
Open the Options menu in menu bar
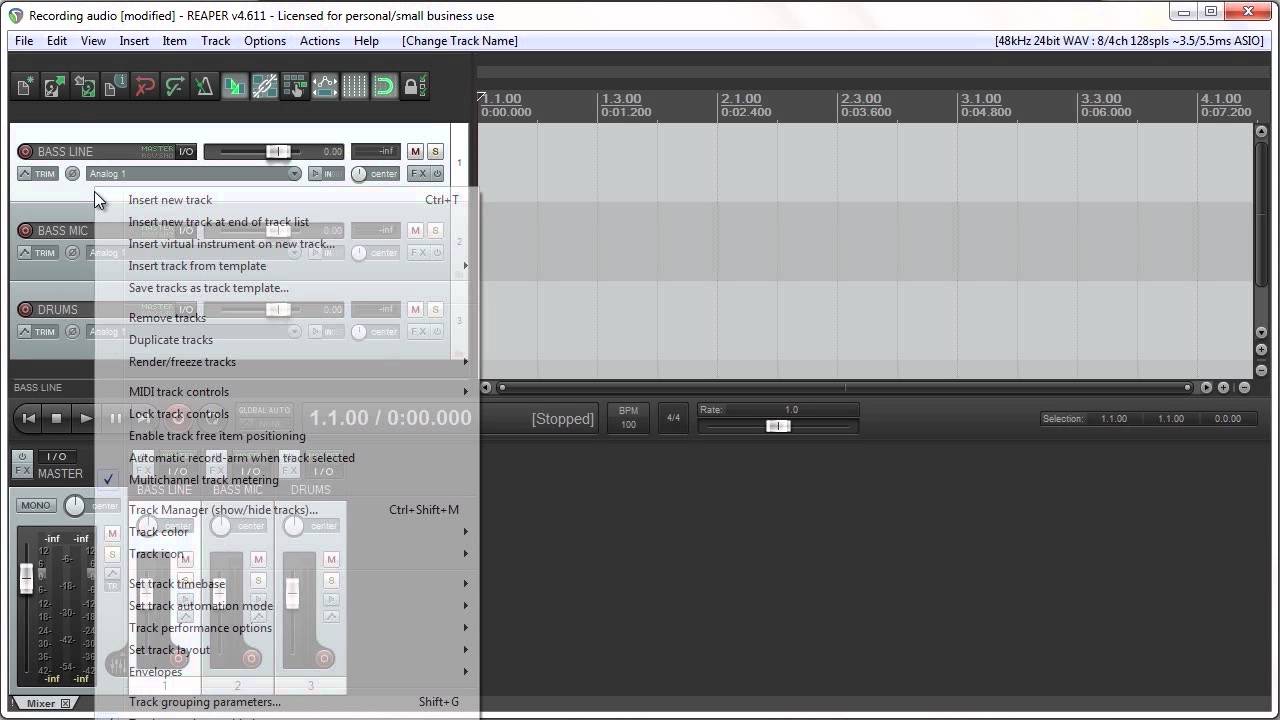[265, 41]
